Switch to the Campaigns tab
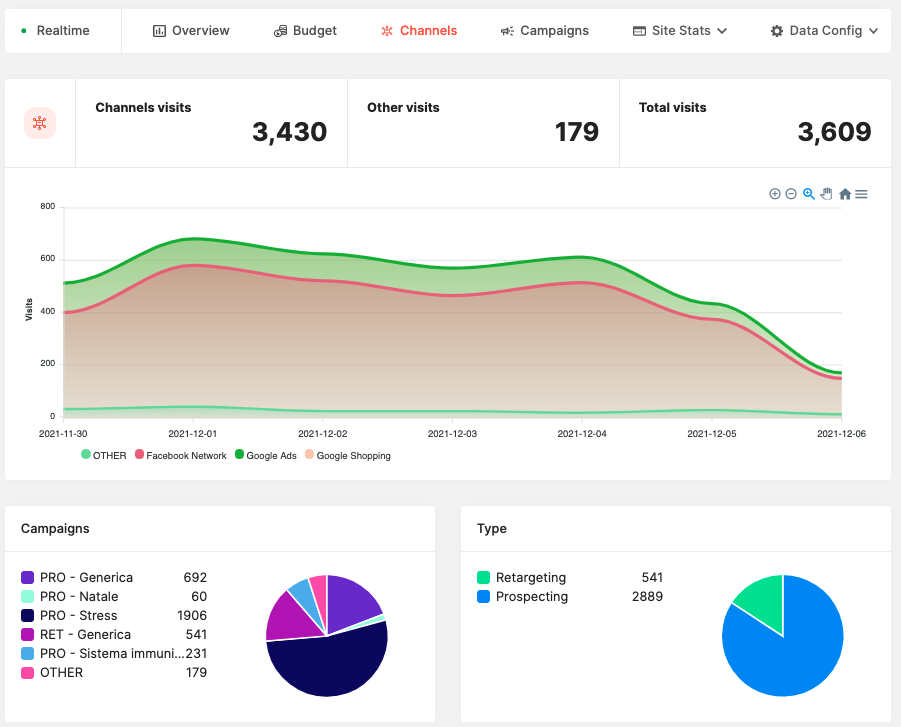This screenshot has height=727, width=901. pyautogui.click(x=545, y=30)
